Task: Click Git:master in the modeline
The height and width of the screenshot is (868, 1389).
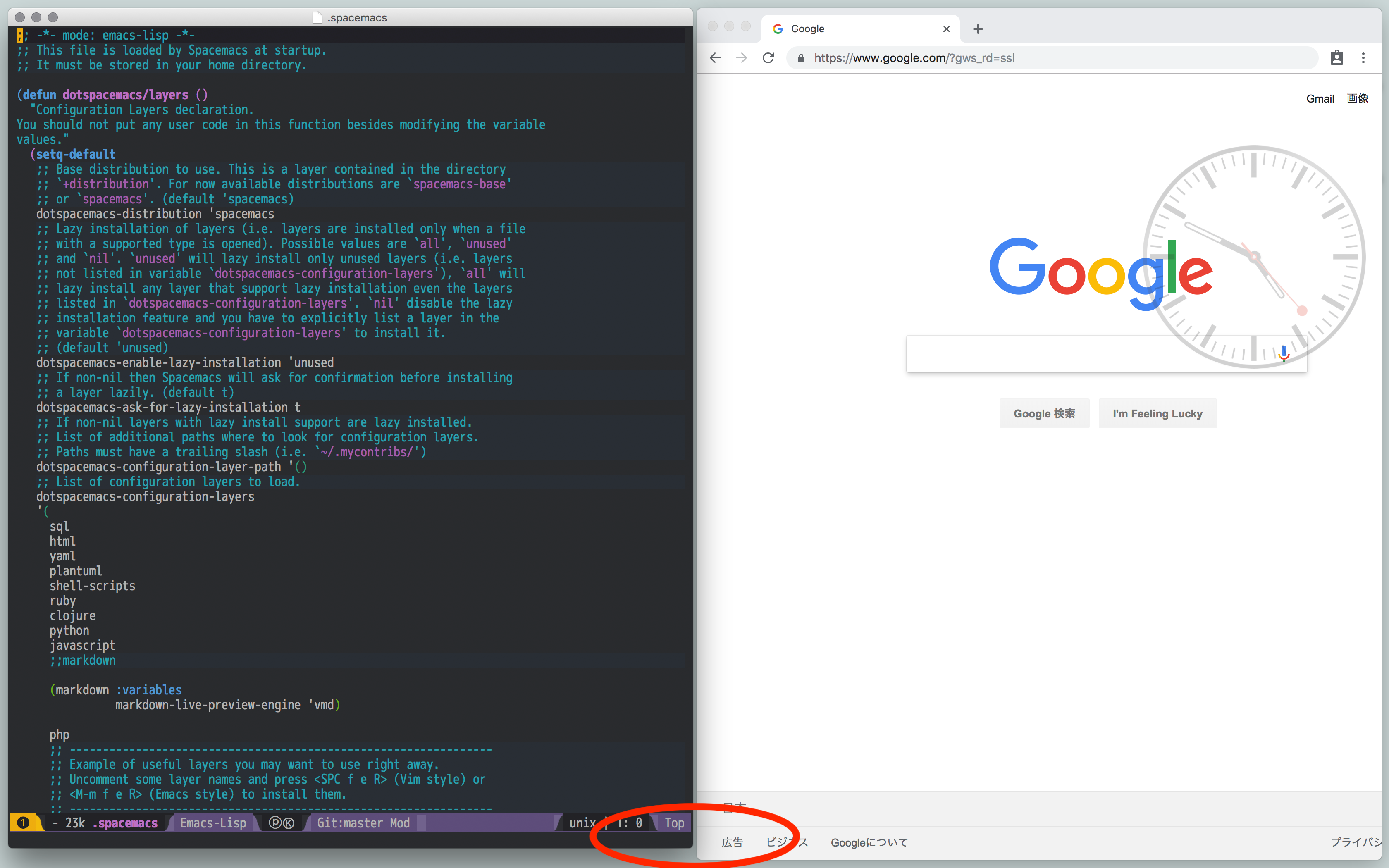Action: pos(350,823)
